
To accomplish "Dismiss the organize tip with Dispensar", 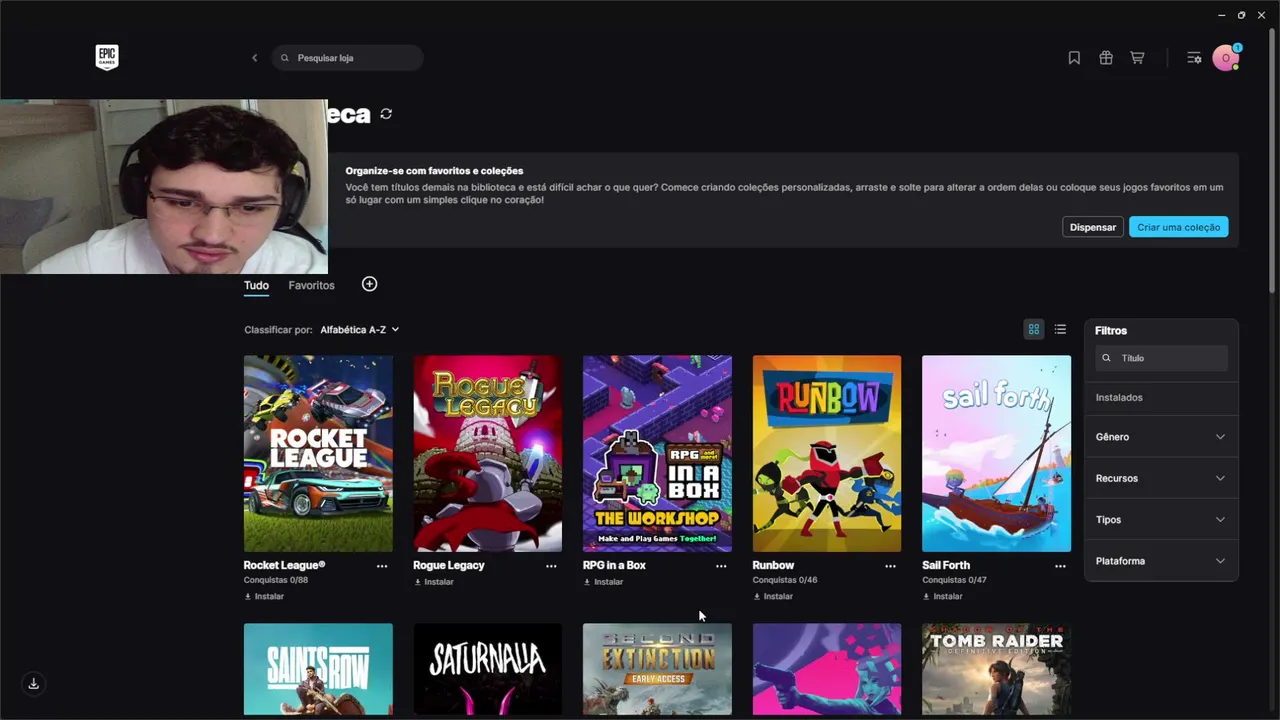I will coord(1093,227).
